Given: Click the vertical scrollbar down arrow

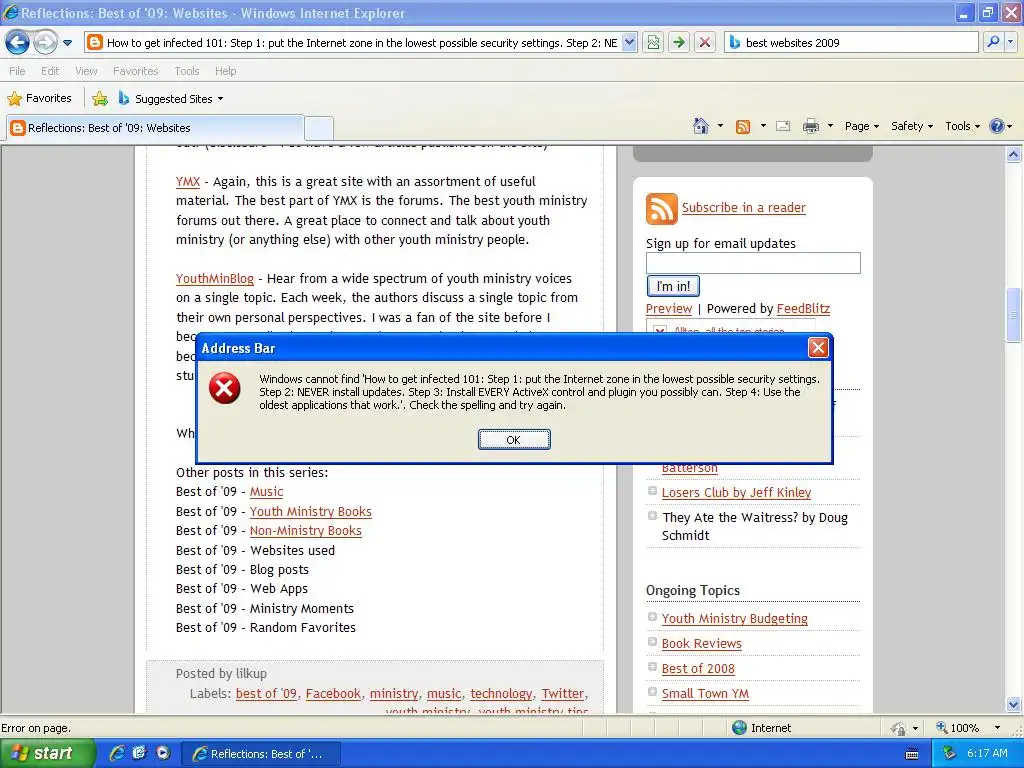Looking at the screenshot, I should click(1014, 704).
